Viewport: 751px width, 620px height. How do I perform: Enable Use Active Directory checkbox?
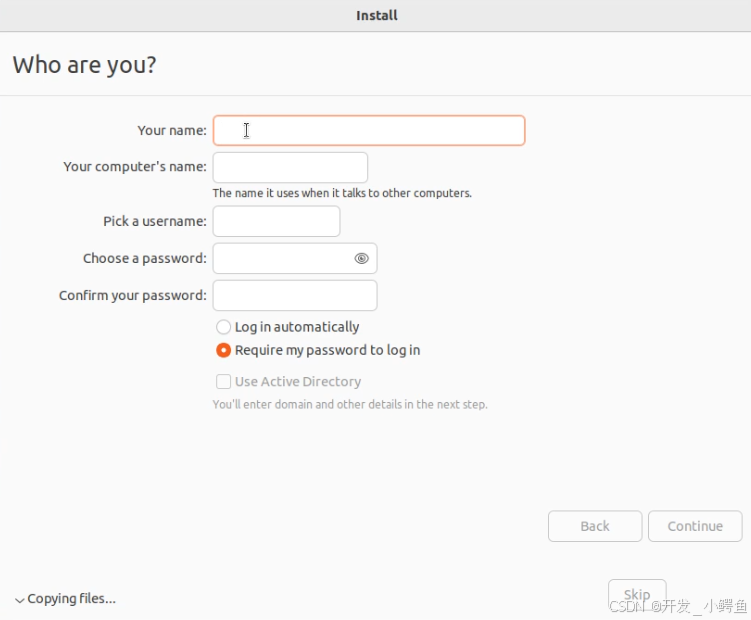click(x=223, y=381)
